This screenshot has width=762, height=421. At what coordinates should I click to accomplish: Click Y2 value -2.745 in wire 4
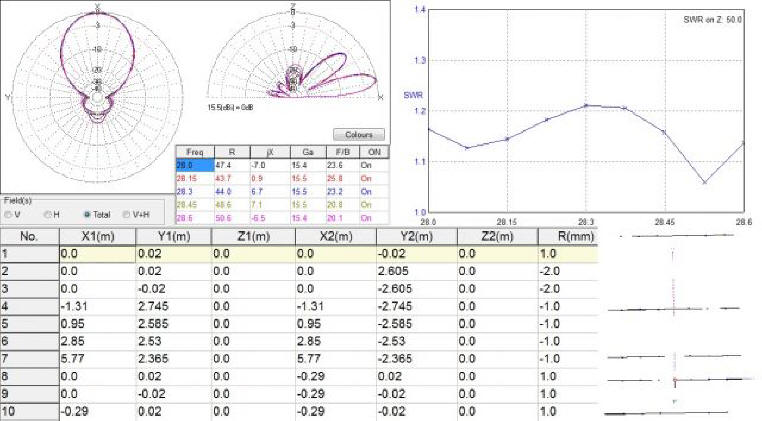coord(416,306)
